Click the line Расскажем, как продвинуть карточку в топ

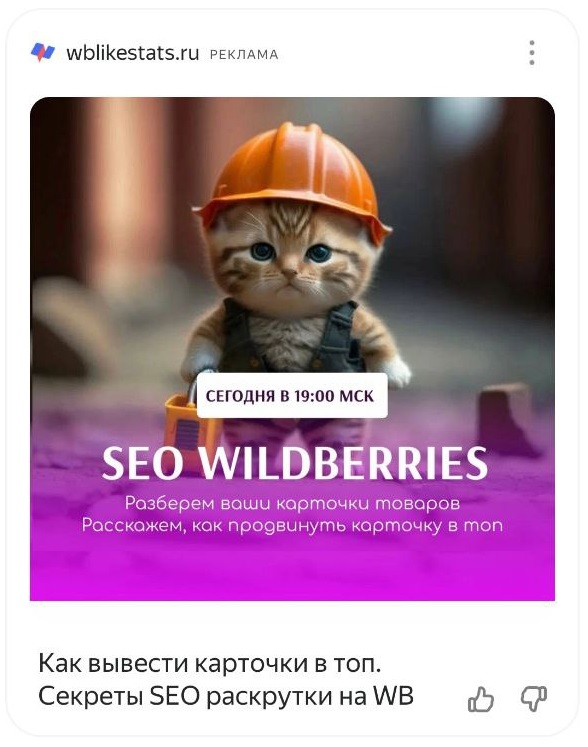(292, 525)
